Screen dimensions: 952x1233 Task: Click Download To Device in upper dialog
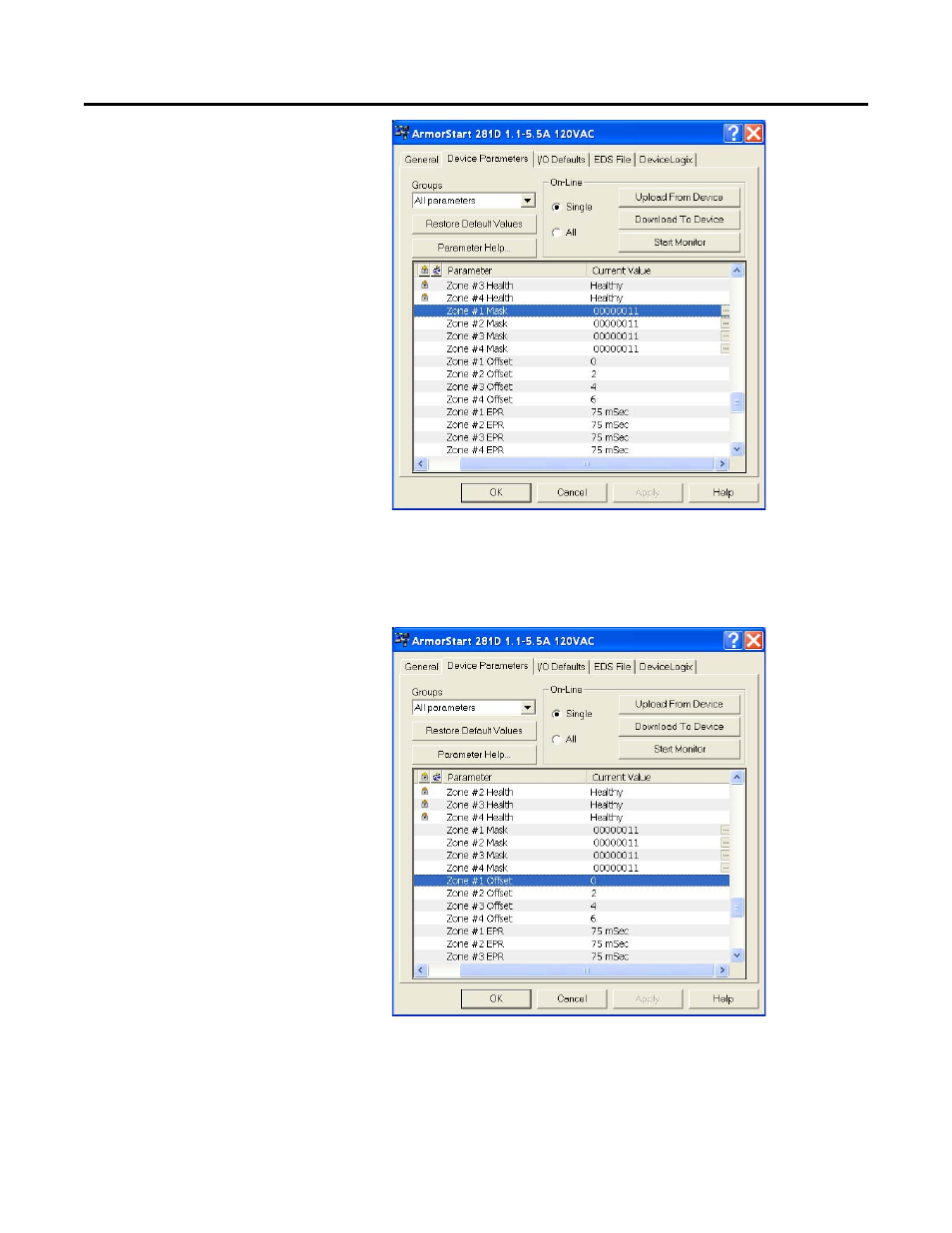[x=680, y=220]
